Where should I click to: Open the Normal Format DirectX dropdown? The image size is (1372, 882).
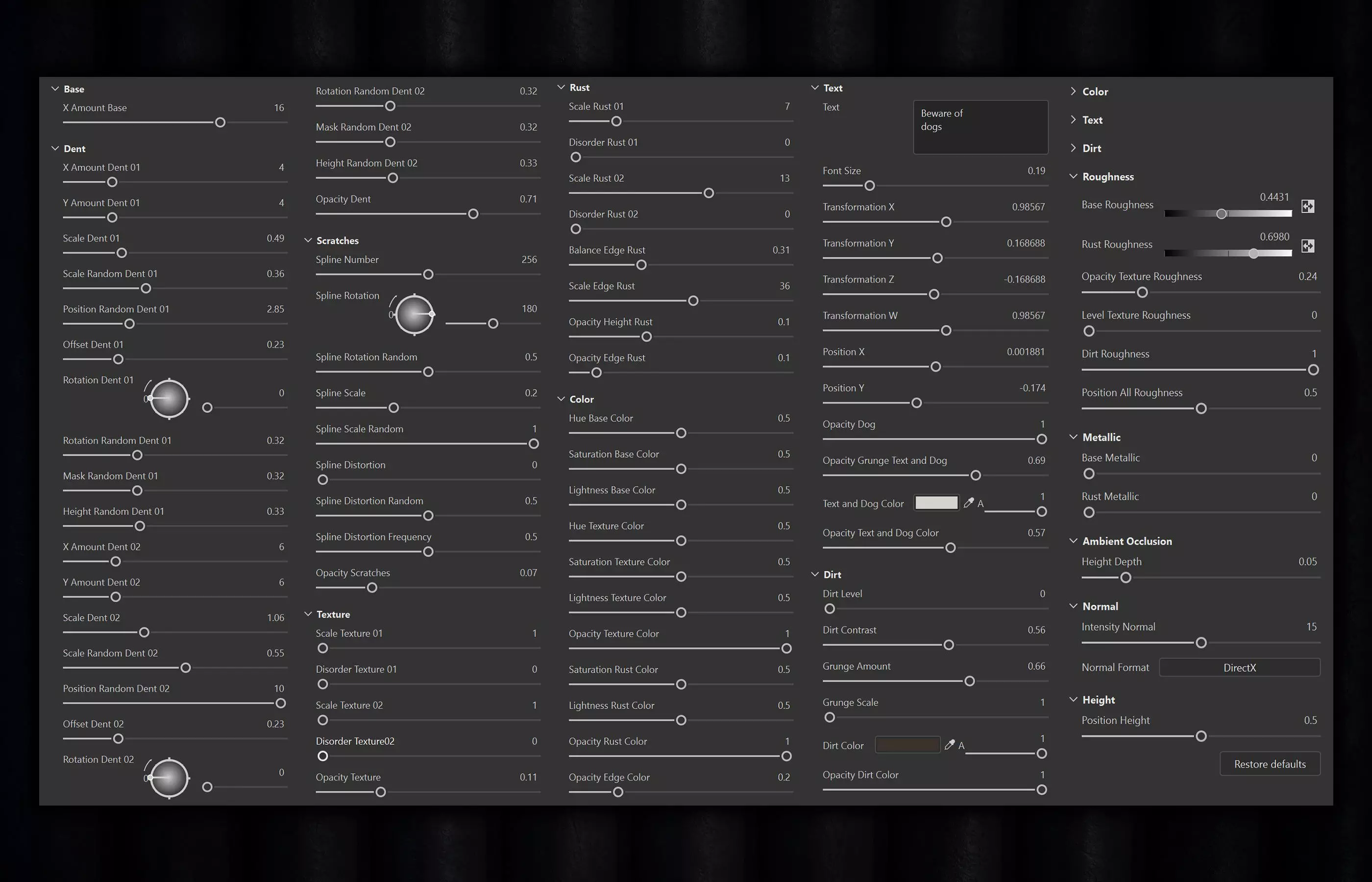click(1239, 667)
